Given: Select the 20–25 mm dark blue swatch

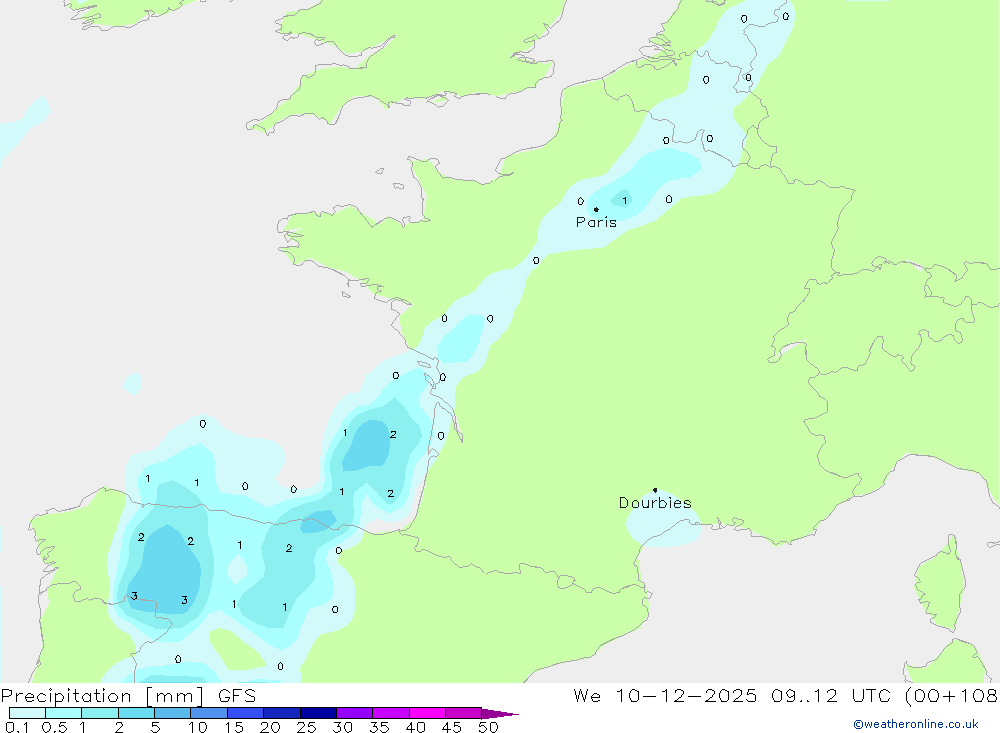Looking at the screenshot, I should coord(281,713).
